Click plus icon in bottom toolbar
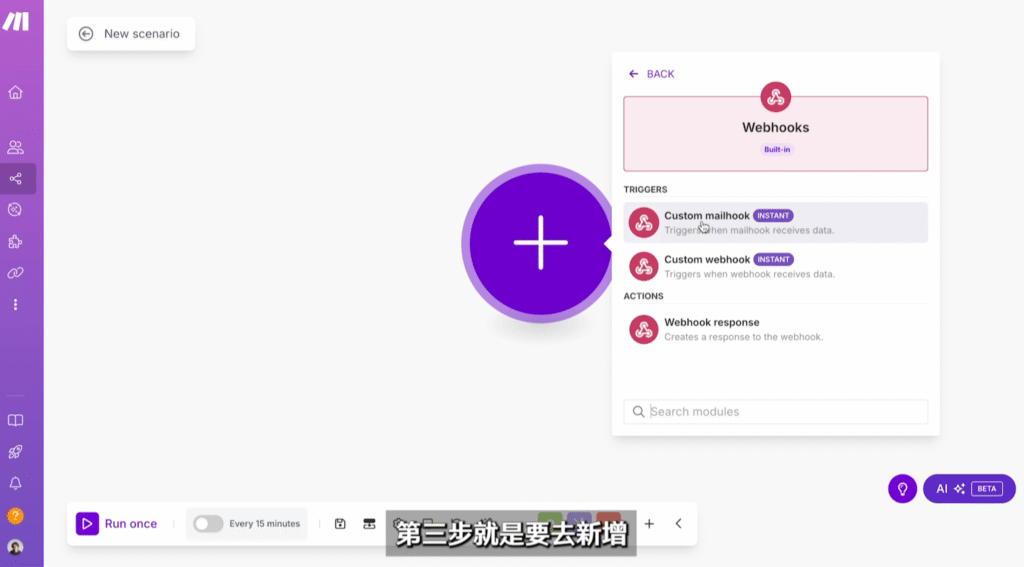This screenshot has height=567, width=1024. 649,523
